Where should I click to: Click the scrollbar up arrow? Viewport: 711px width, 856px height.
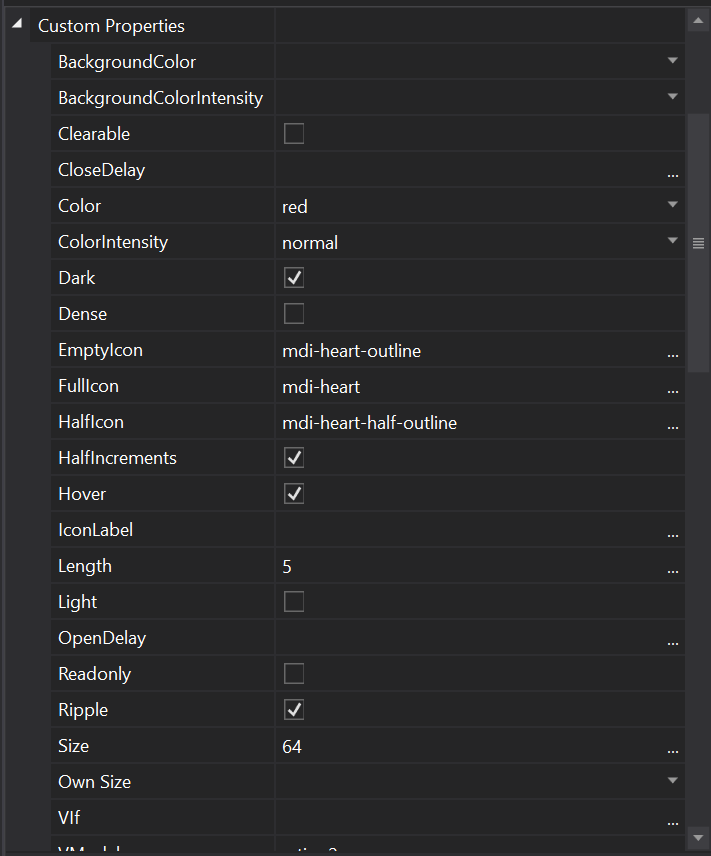point(698,19)
